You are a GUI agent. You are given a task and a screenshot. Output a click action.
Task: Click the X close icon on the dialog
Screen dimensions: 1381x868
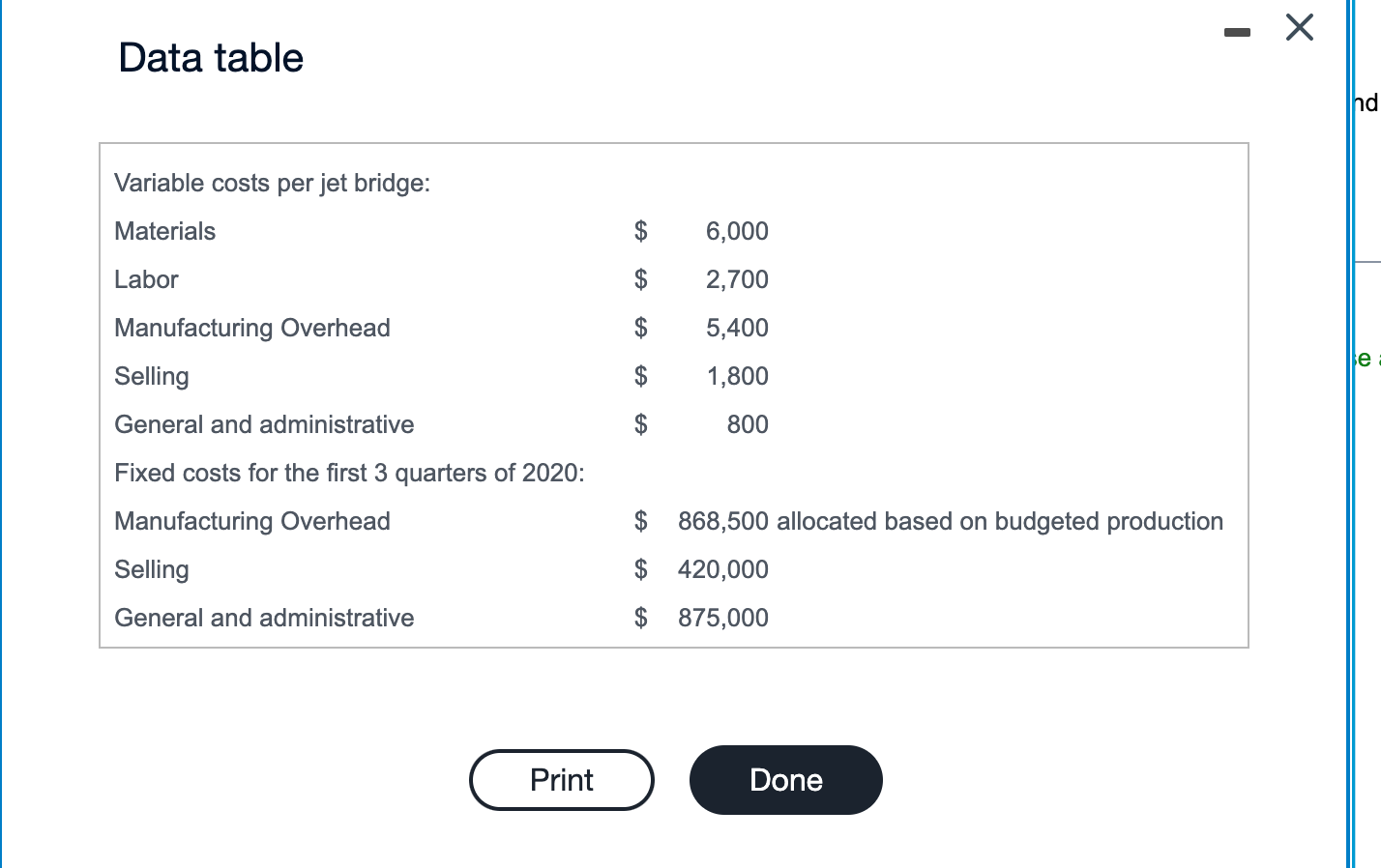tap(1299, 27)
